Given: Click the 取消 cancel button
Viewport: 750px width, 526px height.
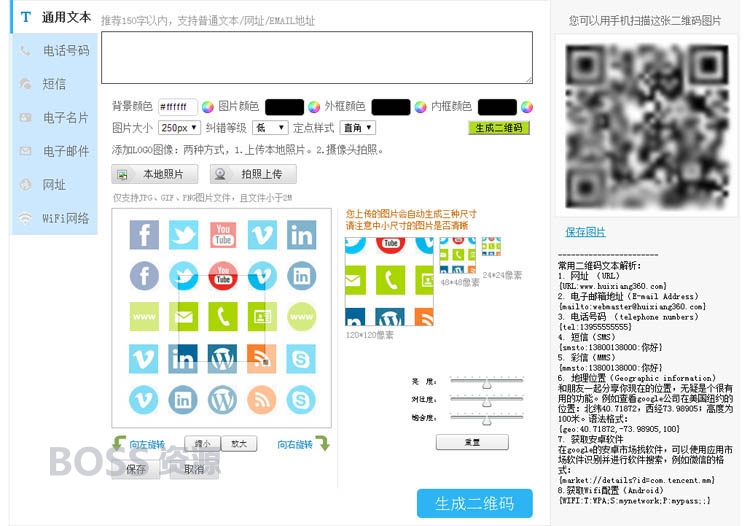Looking at the screenshot, I should pos(194,470).
